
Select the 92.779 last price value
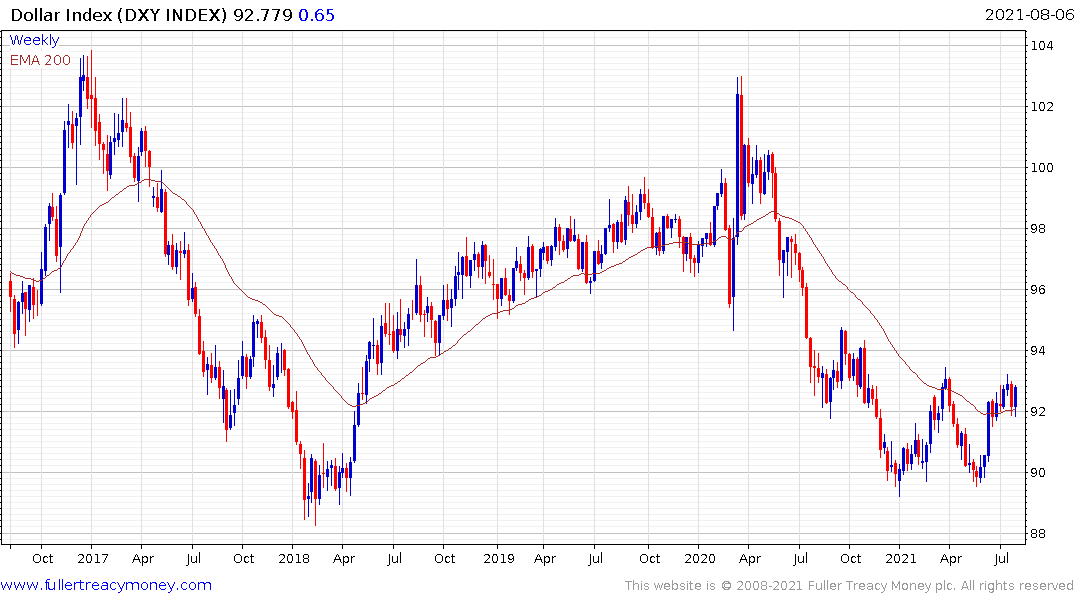263,15
